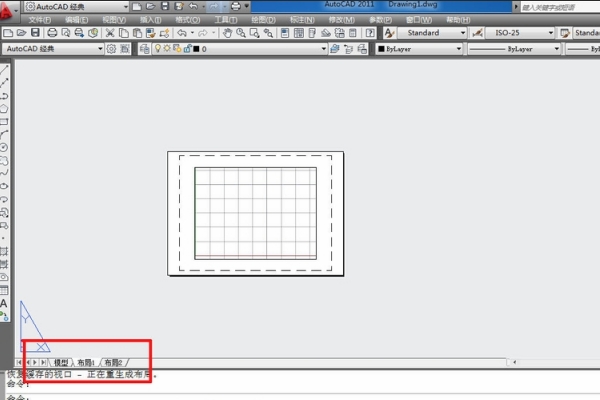
Task: Click the black layer 0 color swatch
Action: point(196,49)
